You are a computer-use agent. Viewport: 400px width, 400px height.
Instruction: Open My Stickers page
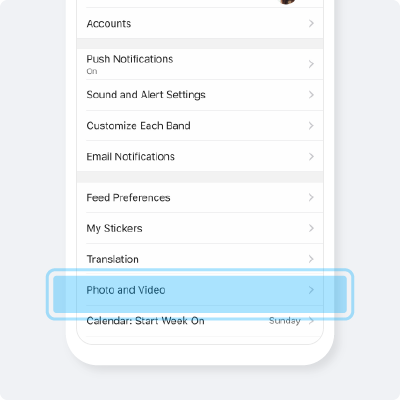(x=200, y=228)
